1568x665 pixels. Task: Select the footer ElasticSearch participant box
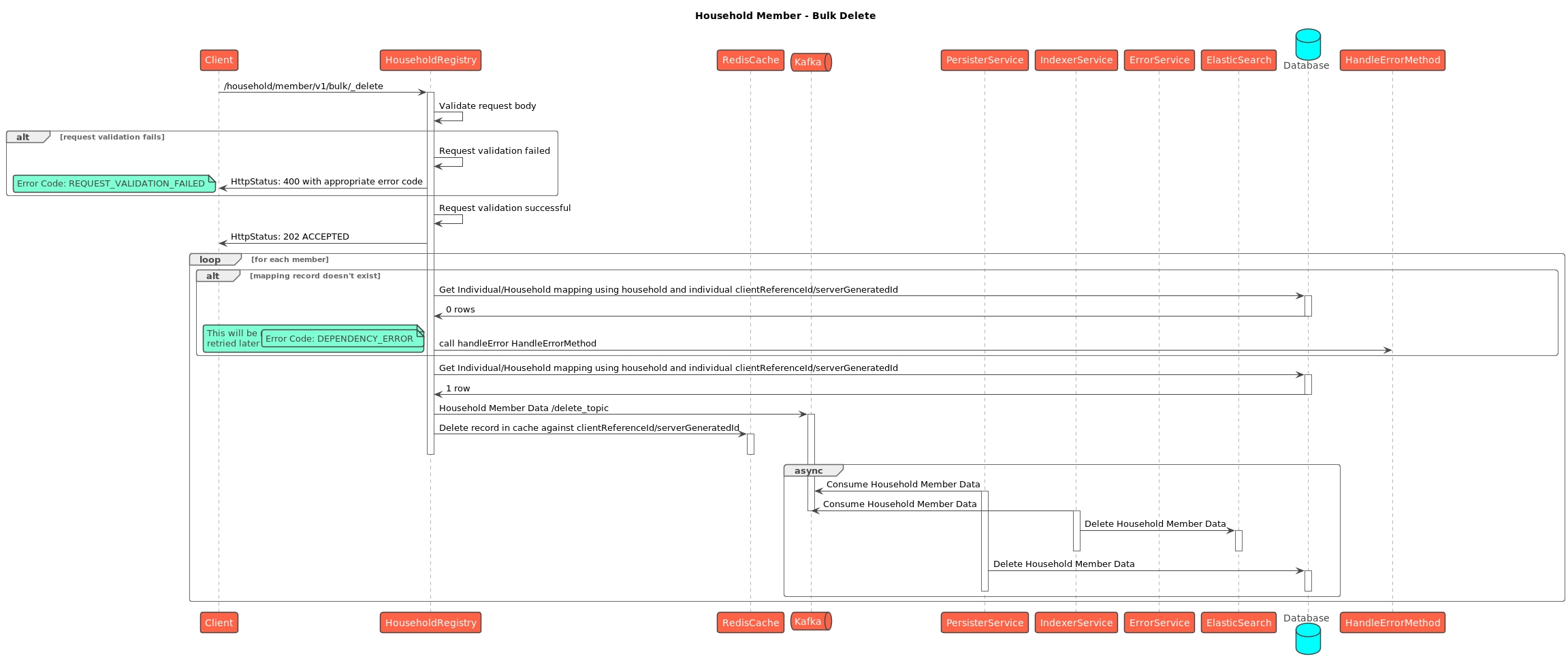[x=1238, y=623]
